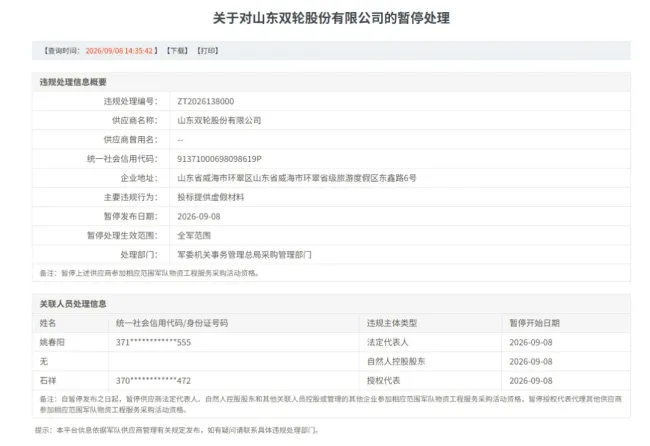Click the name 姚春阳 in table
650x446 pixels.
pos(52,342)
